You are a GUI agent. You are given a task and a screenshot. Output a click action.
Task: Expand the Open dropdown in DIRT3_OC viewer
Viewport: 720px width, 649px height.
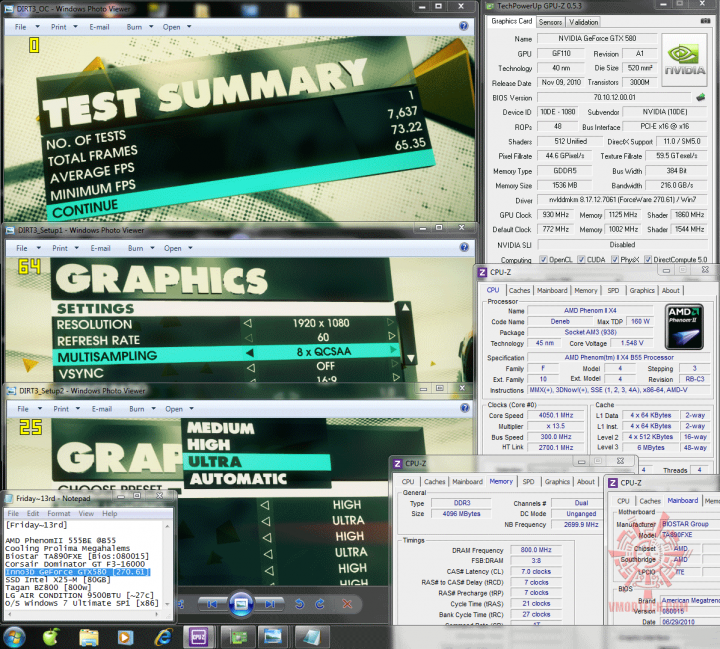pos(189,27)
